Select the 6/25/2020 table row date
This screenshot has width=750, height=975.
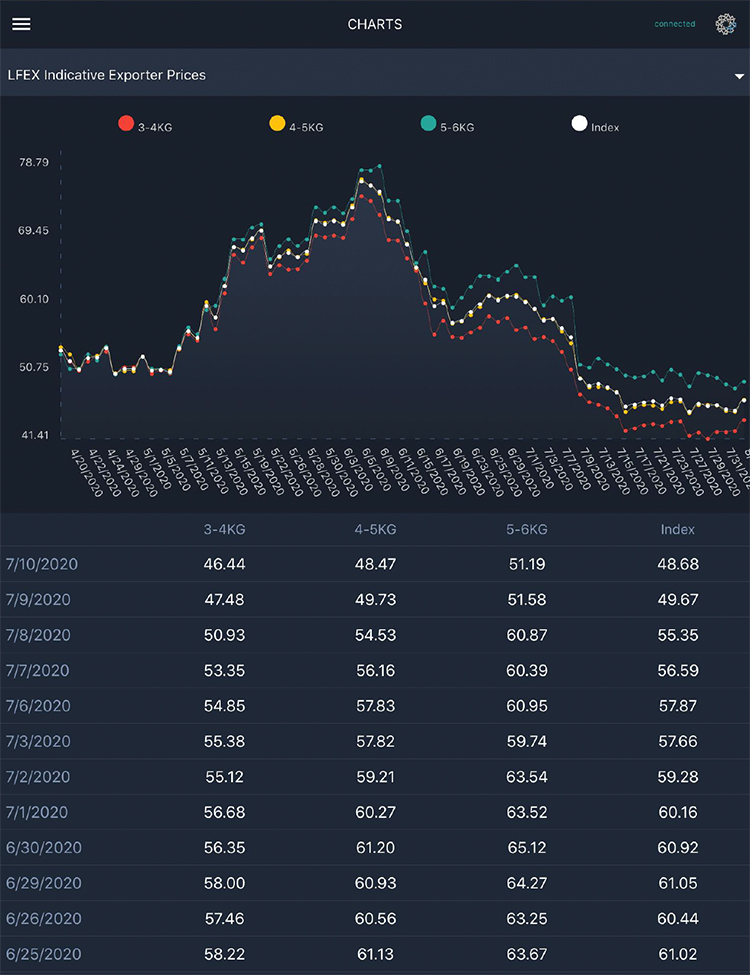(x=44, y=954)
